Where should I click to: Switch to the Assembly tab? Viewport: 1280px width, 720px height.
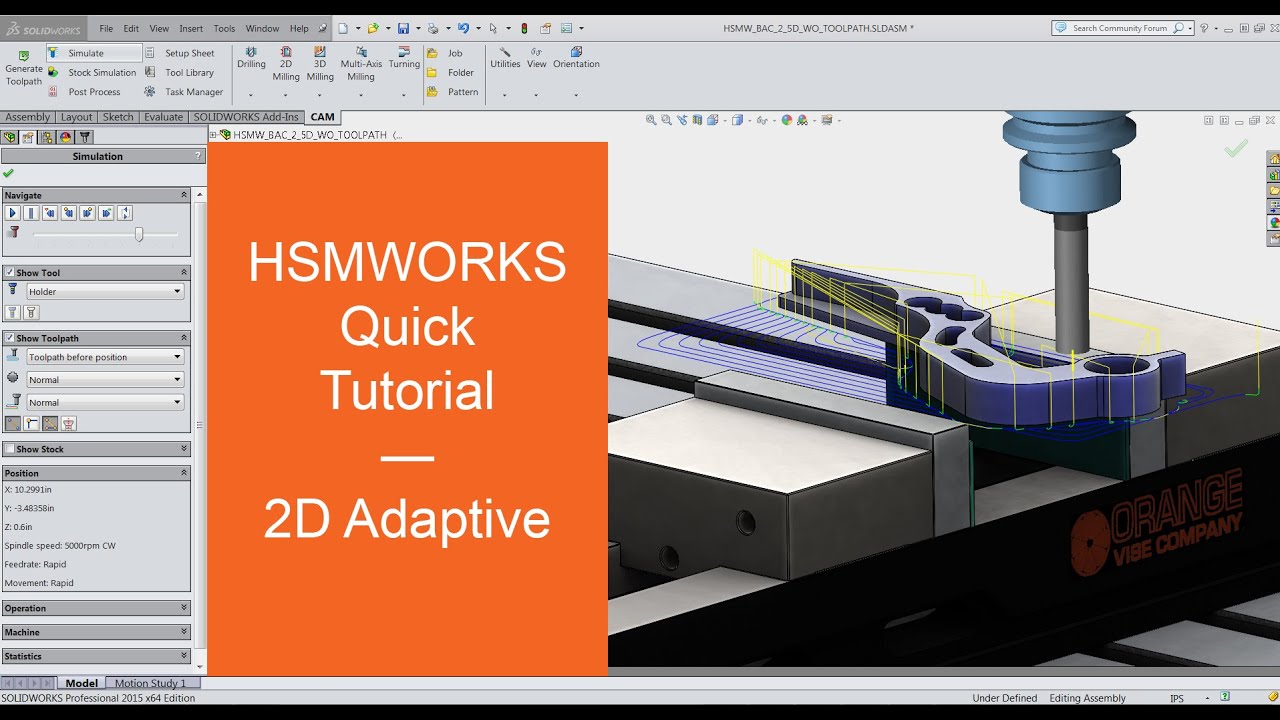pyautogui.click(x=27, y=117)
